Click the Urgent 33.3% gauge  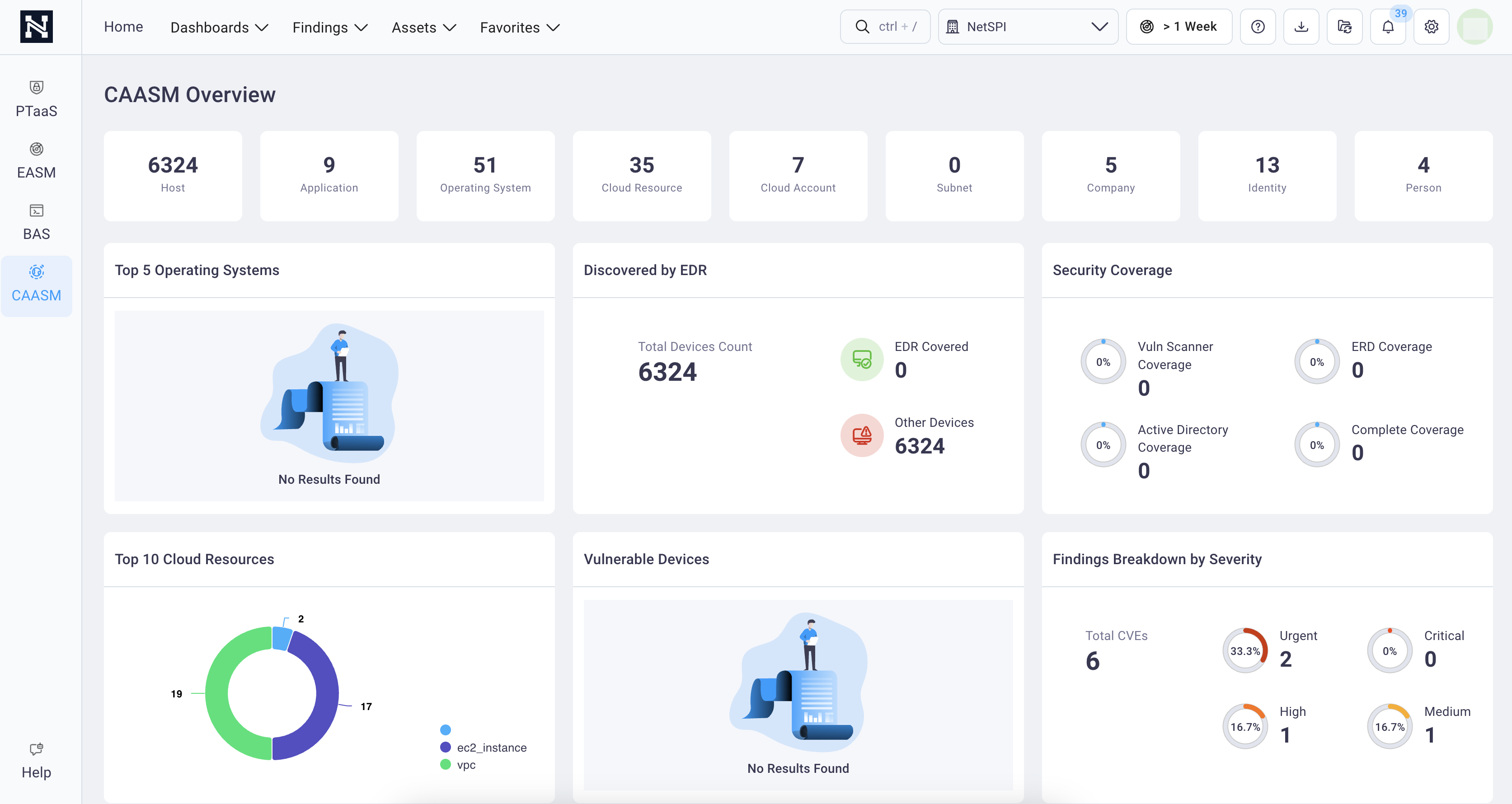click(1245, 650)
